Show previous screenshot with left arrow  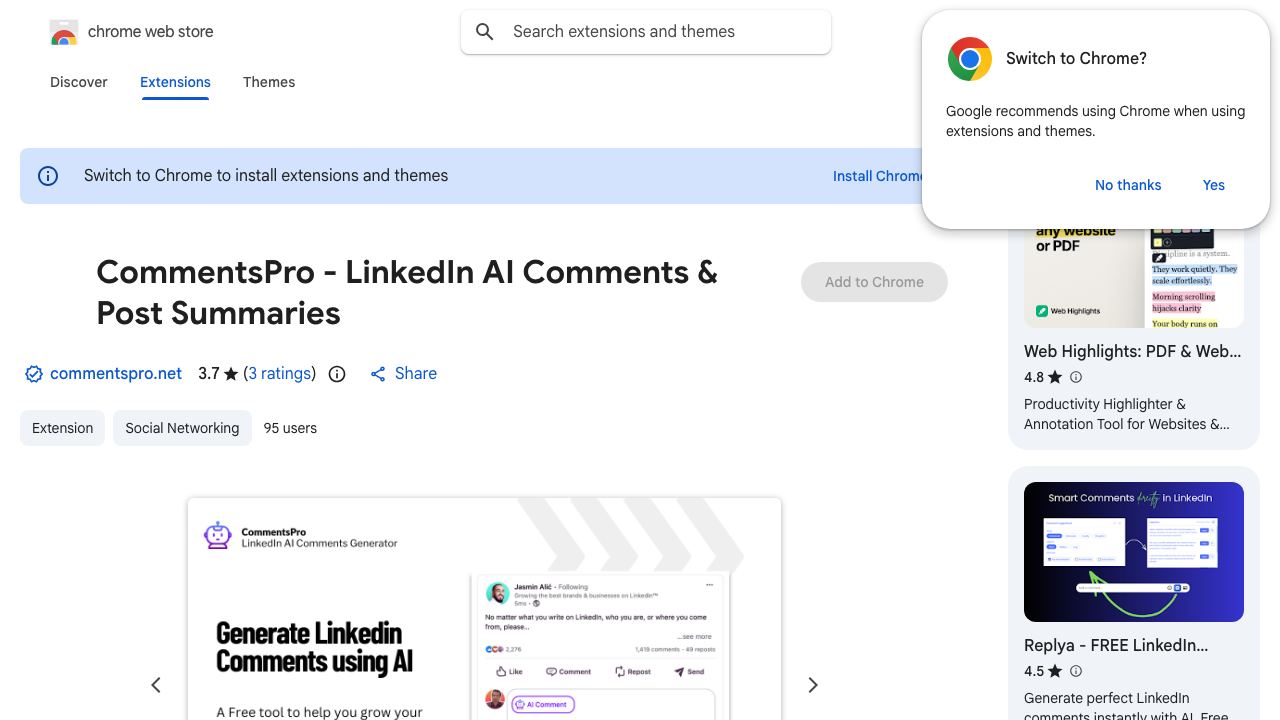click(x=156, y=685)
